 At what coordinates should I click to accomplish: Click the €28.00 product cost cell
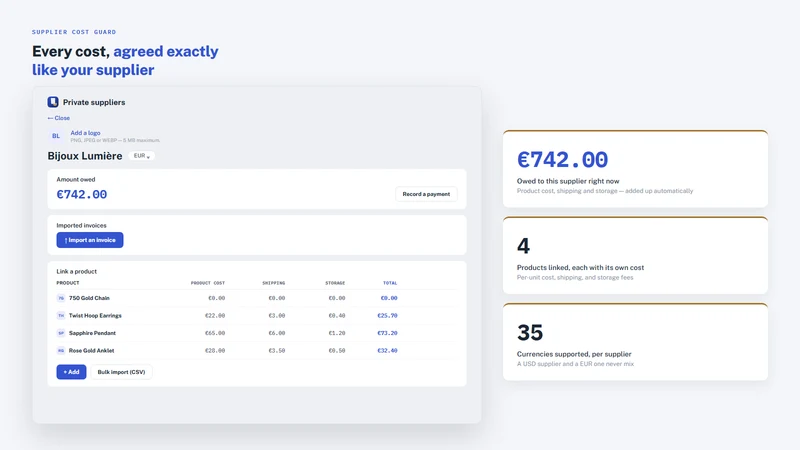click(215, 351)
